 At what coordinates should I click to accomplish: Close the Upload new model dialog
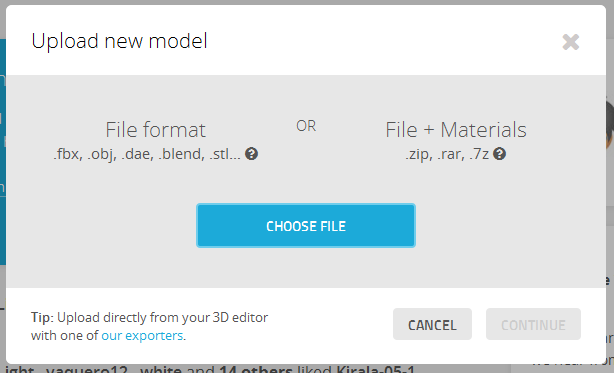coord(571,42)
